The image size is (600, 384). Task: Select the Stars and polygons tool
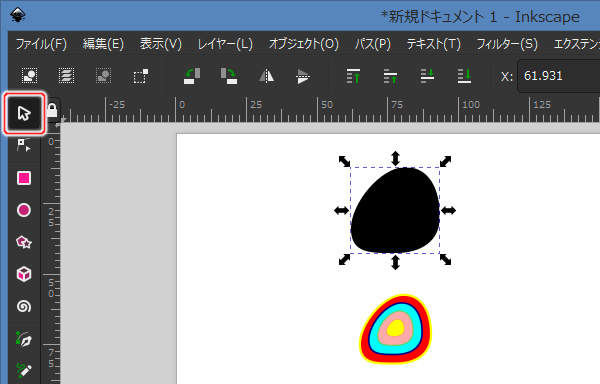click(x=24, y=242)
